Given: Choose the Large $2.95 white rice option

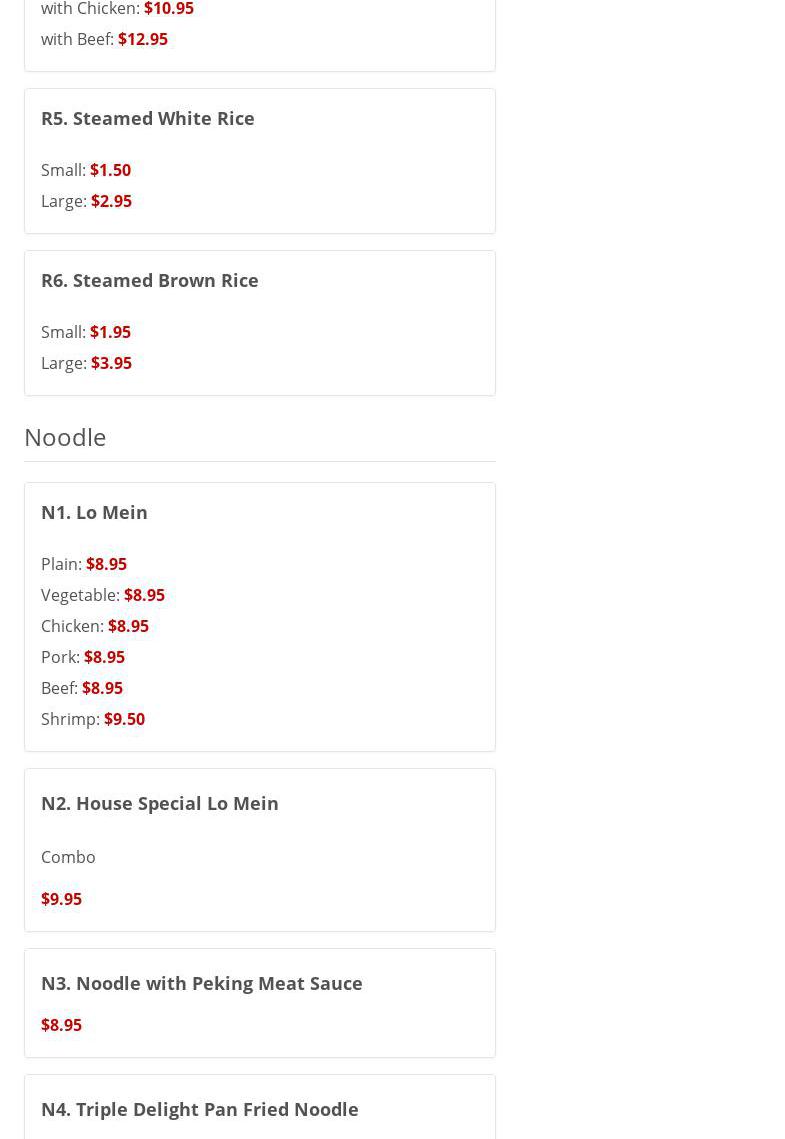Looking at the screenshot, I should 86,201.
